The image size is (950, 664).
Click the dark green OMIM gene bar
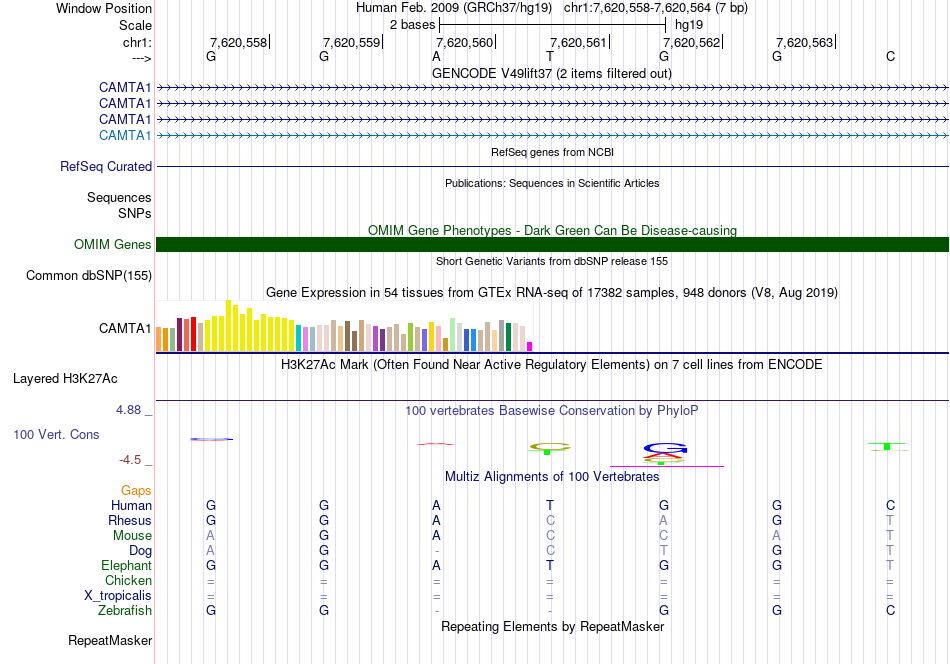click(x=552, y=244)
